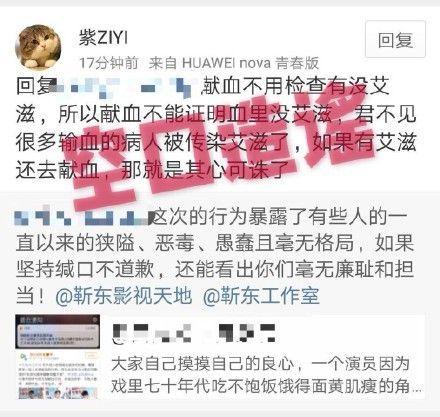This screenshot has width=440, height=417.
Task: Open the dark top screenshot in card thumbnail
Action: pos(57,331)
